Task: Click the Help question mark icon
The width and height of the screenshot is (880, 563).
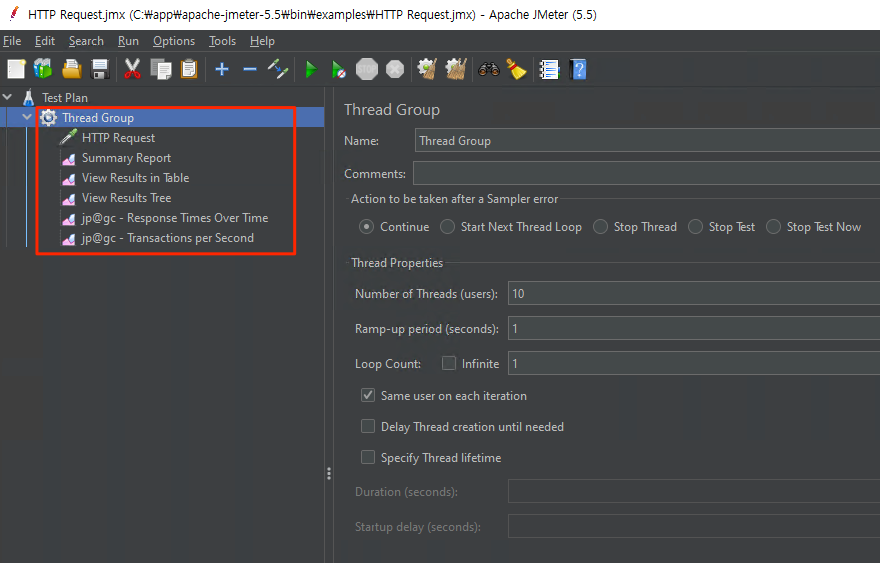Action: (578, 70)
